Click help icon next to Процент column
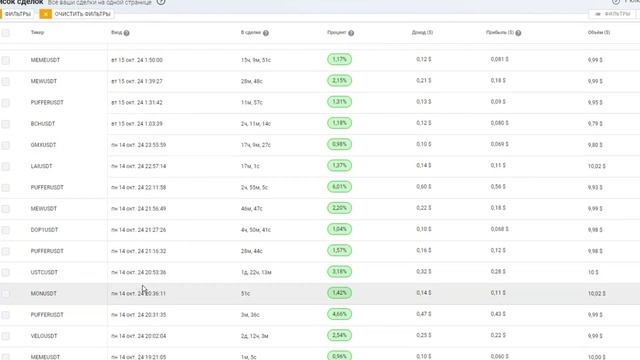The width and height of the screenshot is (640, 360). pyautogui.click(x=351, y=33)
